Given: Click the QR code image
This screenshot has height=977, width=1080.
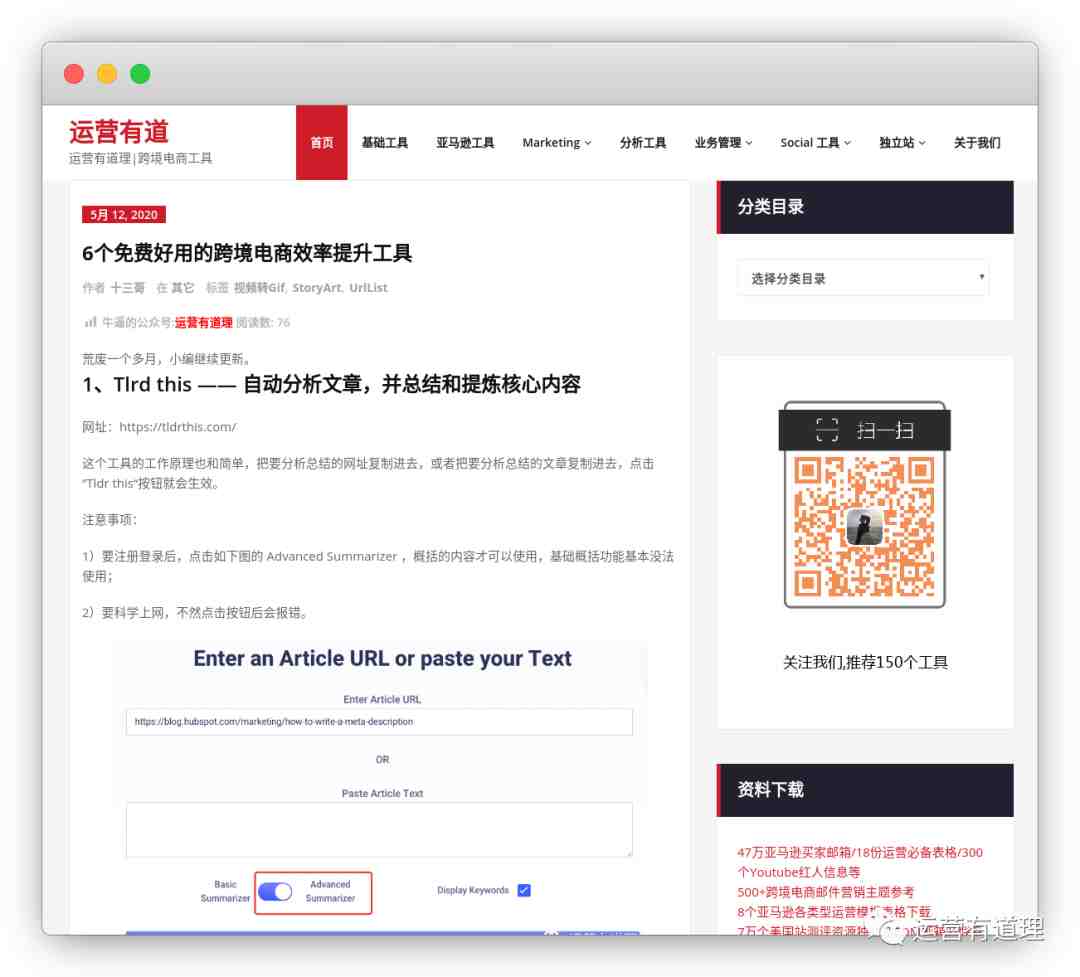Looking at the screenshot, I should click(x=864, y=526).
